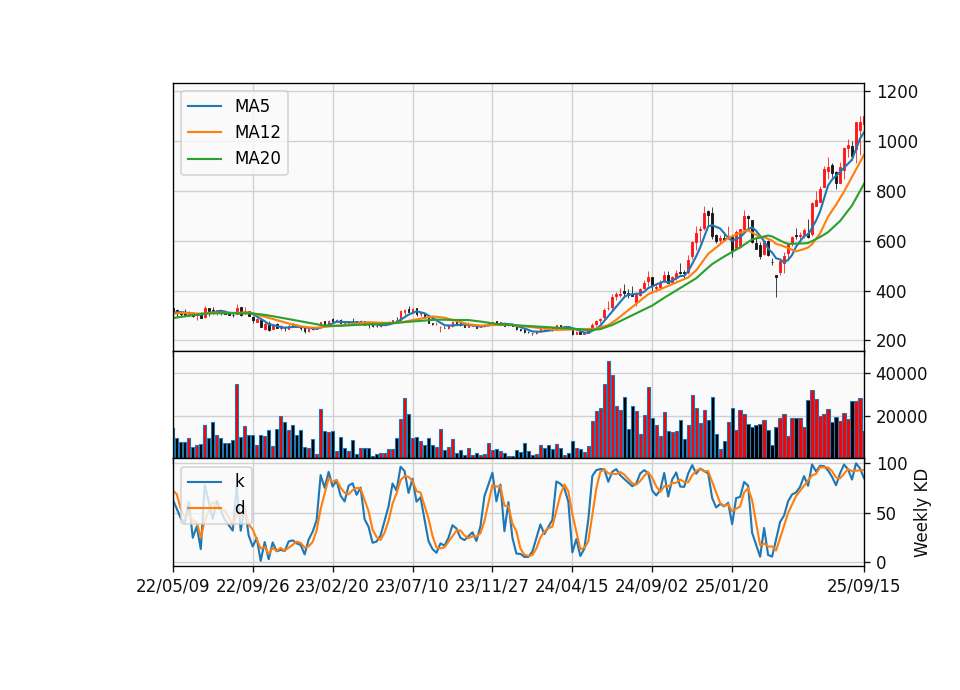The height and width of the screenshot is (690, 960).
Task: Click the 24/04/15 date label
Action: click(x=572, y=587)
